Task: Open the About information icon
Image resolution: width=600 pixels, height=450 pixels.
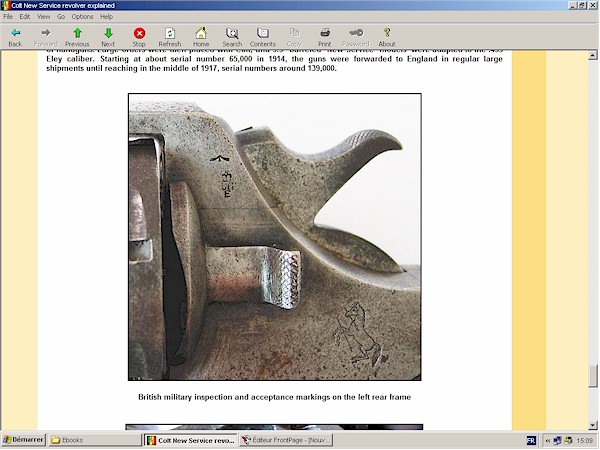Action: (x=387, y=33)
